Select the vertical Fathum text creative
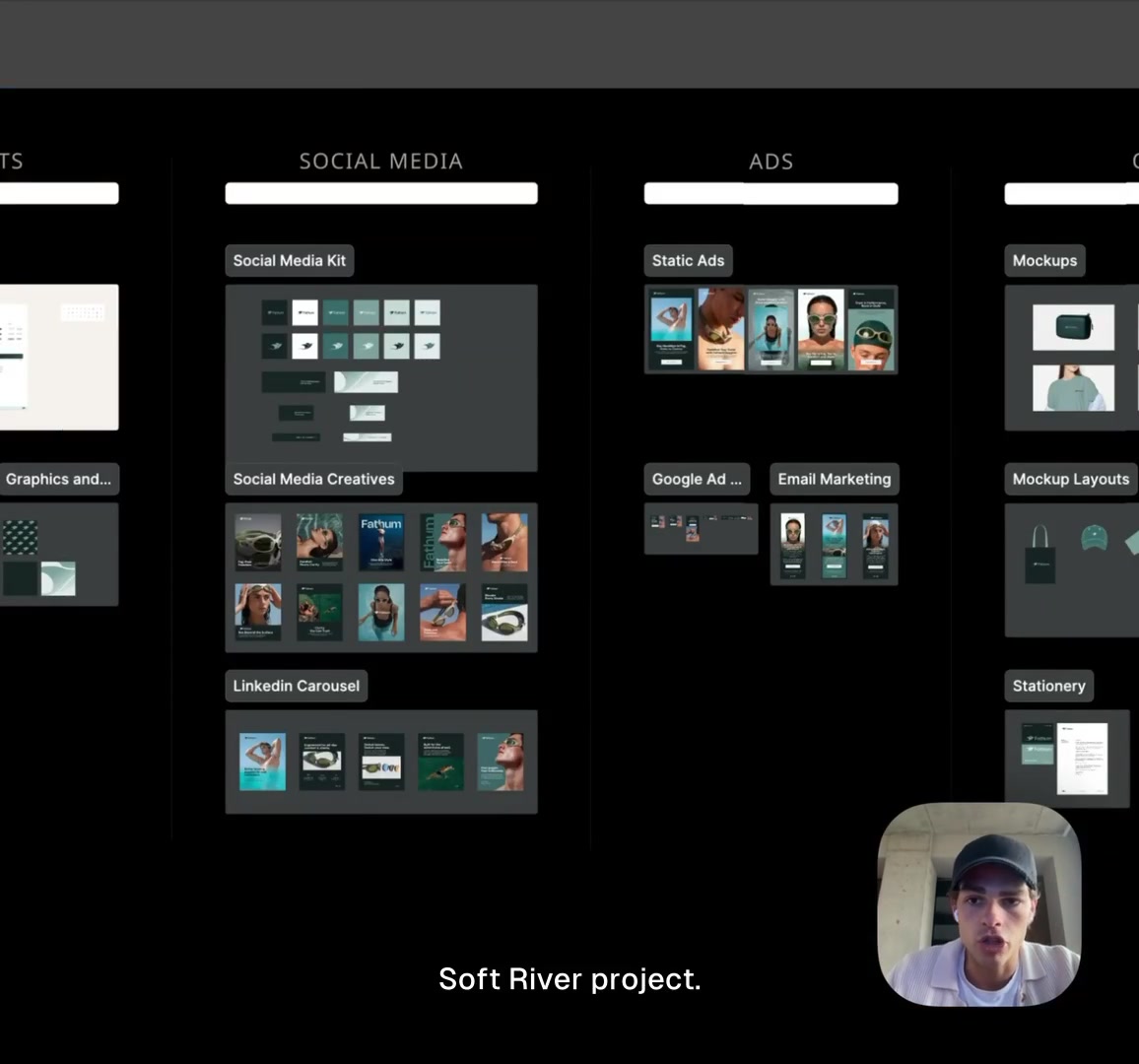 point(443,542)
